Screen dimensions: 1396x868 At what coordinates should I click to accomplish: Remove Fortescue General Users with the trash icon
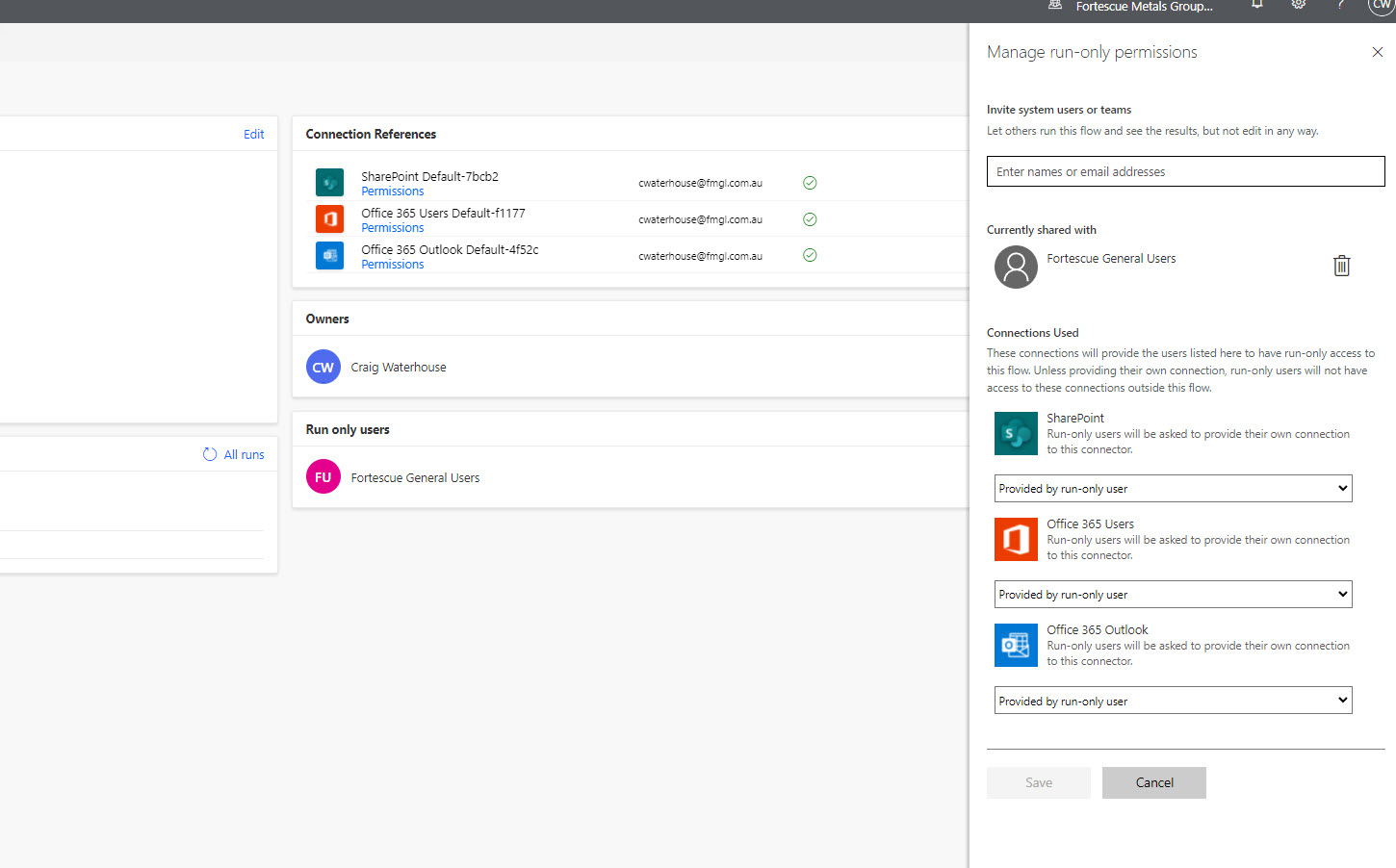pyautogui.click(x=1341, y=265)
